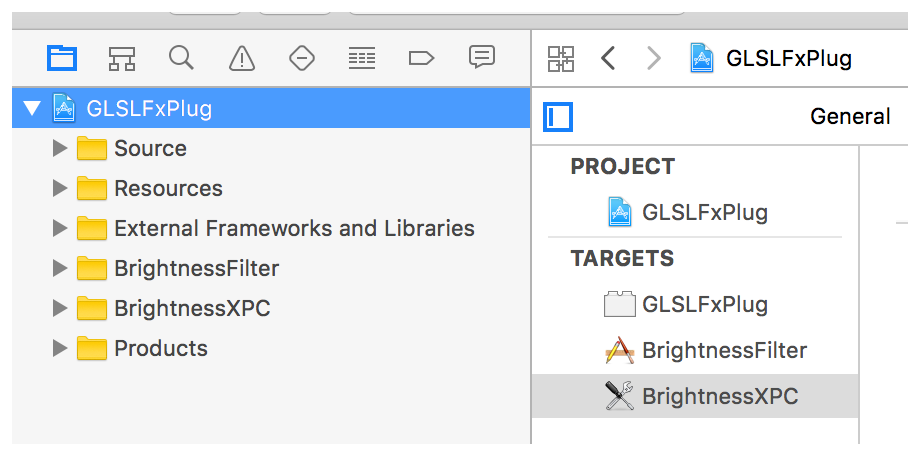Open the Breakpoint navigator
Image resolution: width=920 pixels, height=456 pixels.
coord(421,58)
